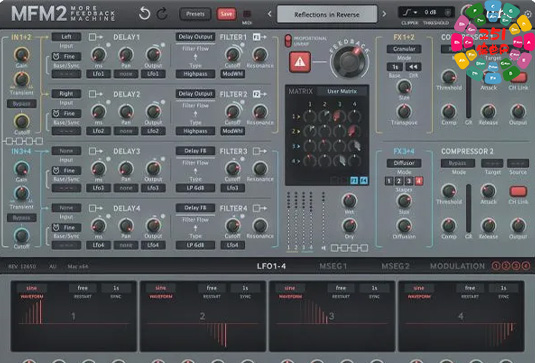Open Filter 1 Delay Output flow dropdown
This screenshot has width=535, height=363.
tap(196, 37)
